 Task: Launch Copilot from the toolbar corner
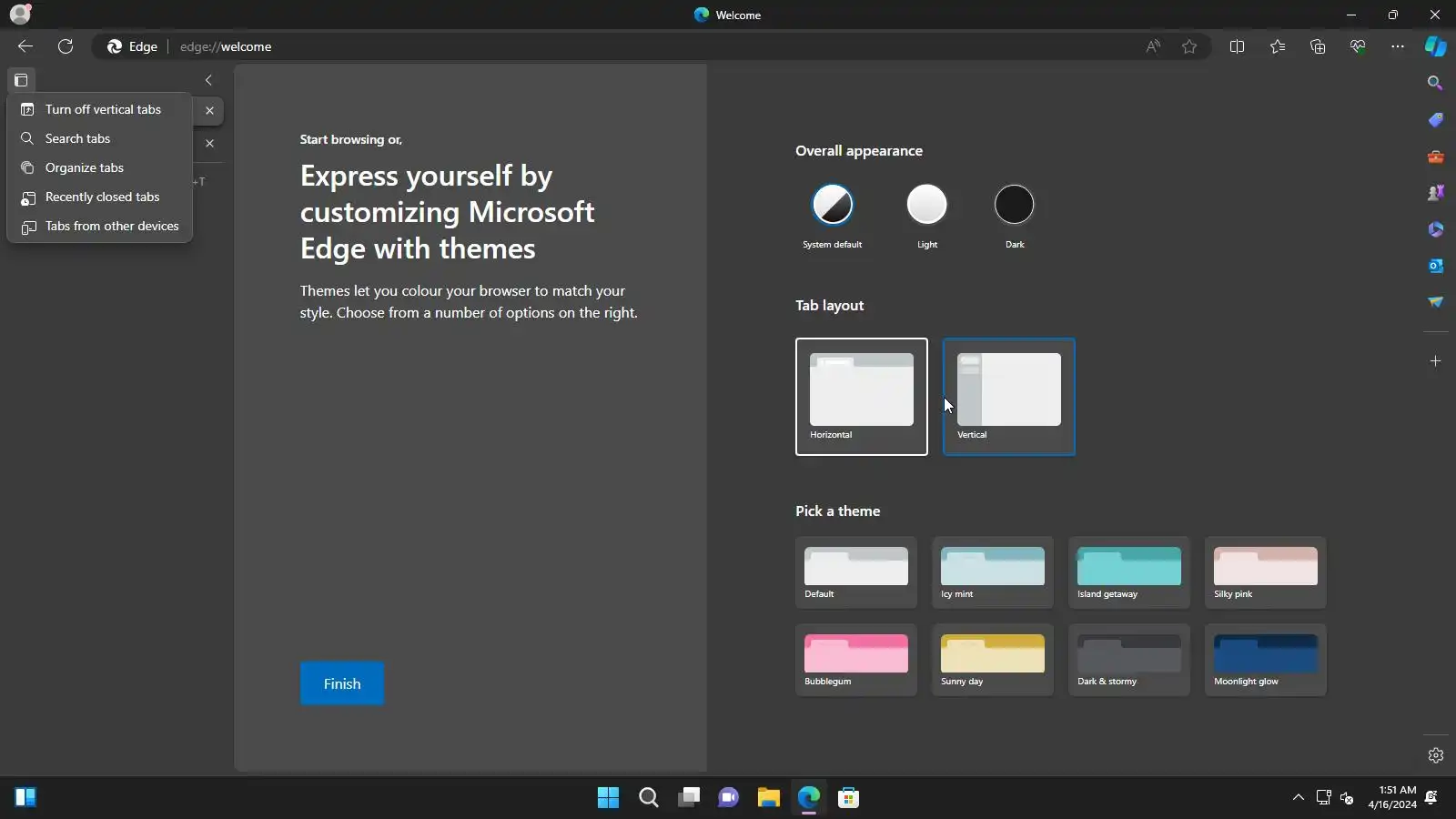(x=1436, y=46)
